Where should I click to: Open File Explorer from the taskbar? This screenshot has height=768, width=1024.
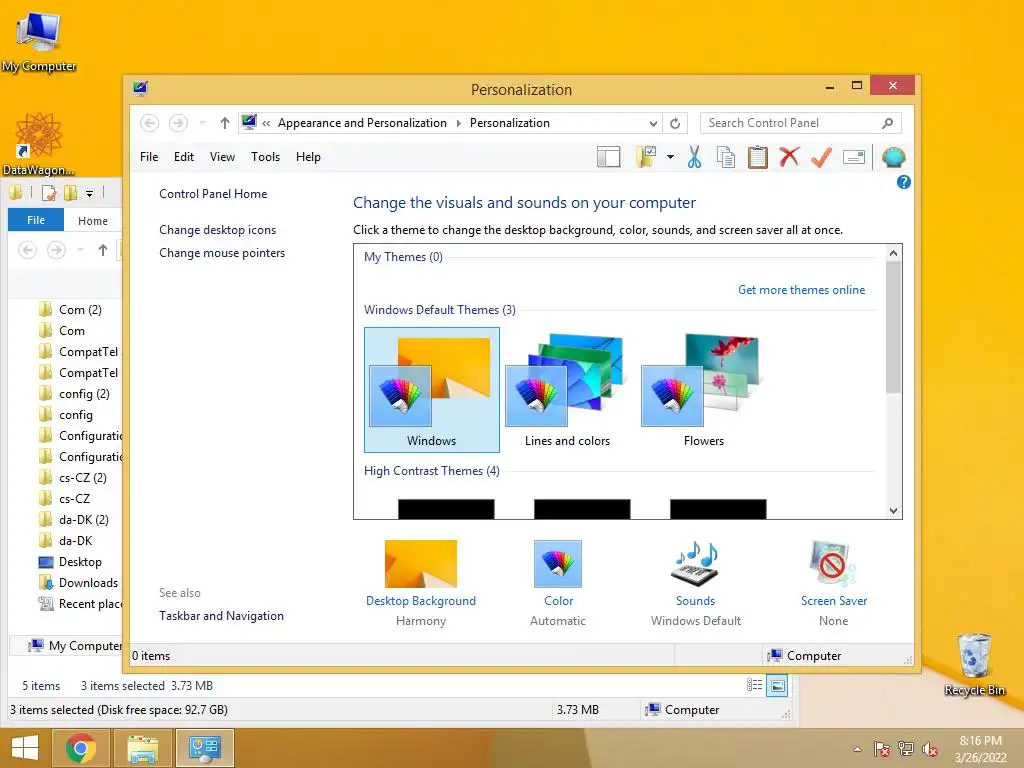pyautogui.click(x=142, y=748)
